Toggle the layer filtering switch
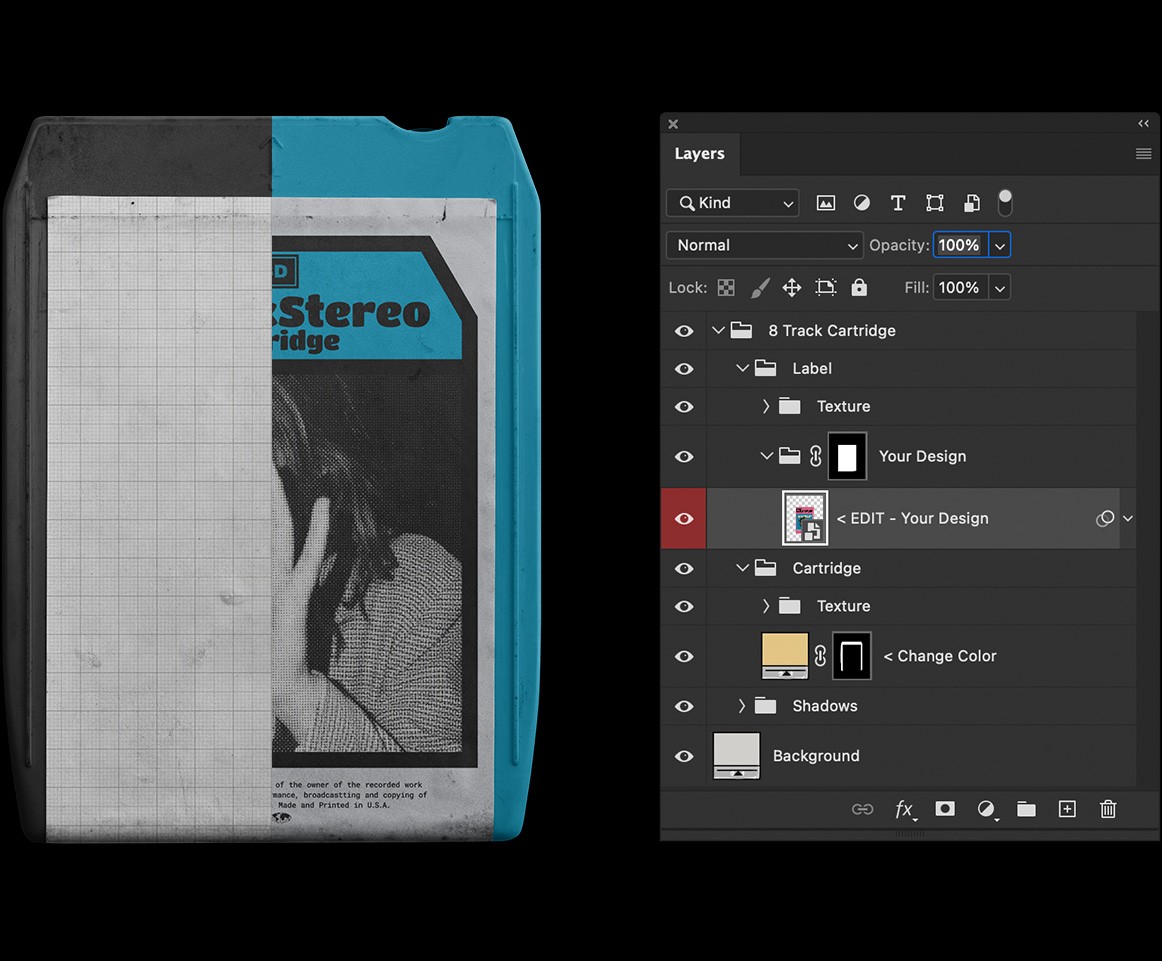This screenshot has height=961, width=1162. pyautogui.click(x=1004, y=203)
